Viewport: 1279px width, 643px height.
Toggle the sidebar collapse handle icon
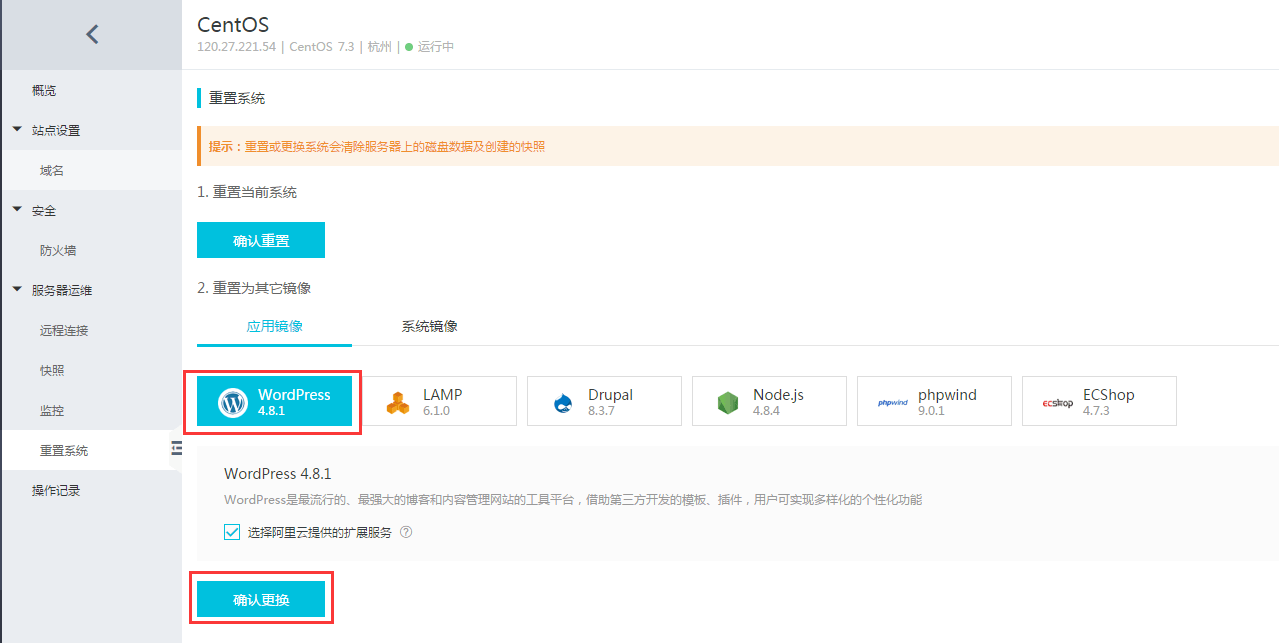176,449
